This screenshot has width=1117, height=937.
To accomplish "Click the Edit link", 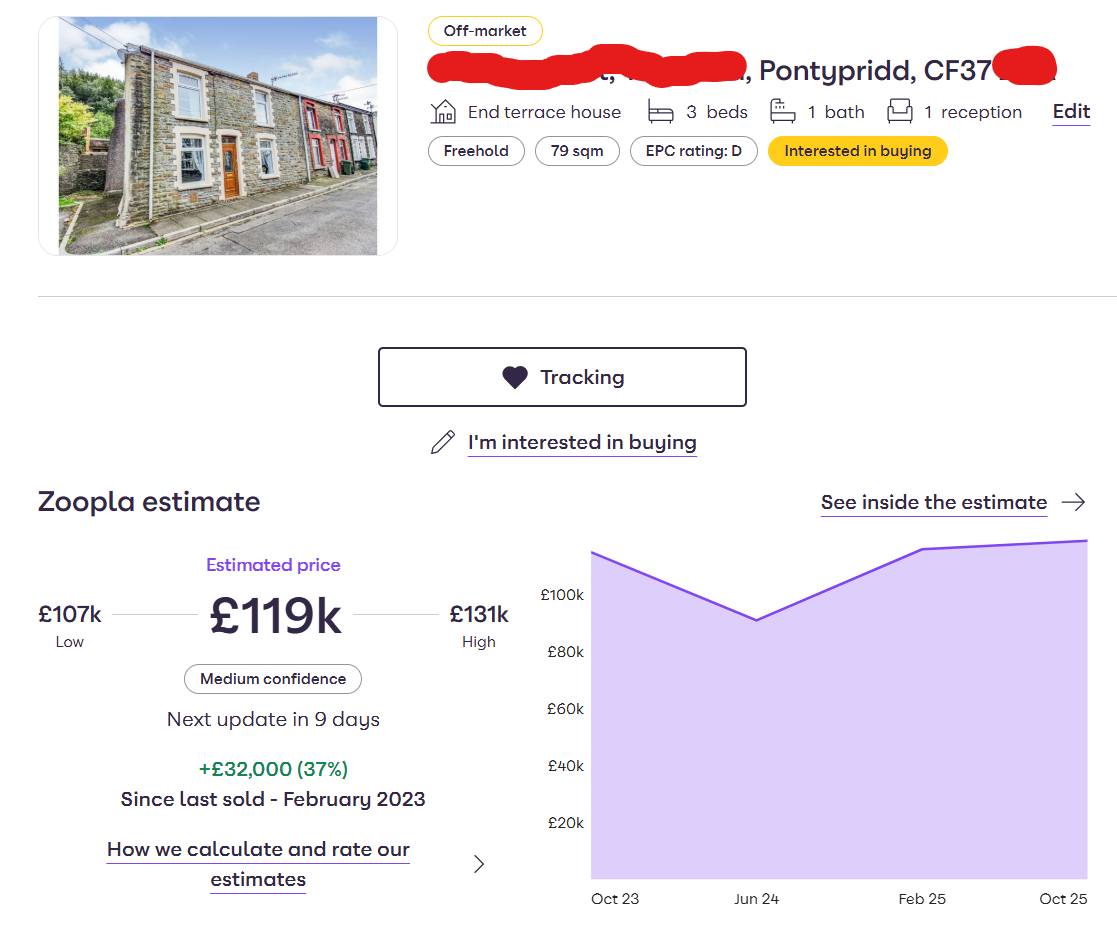I will (x=1071, y=111).
